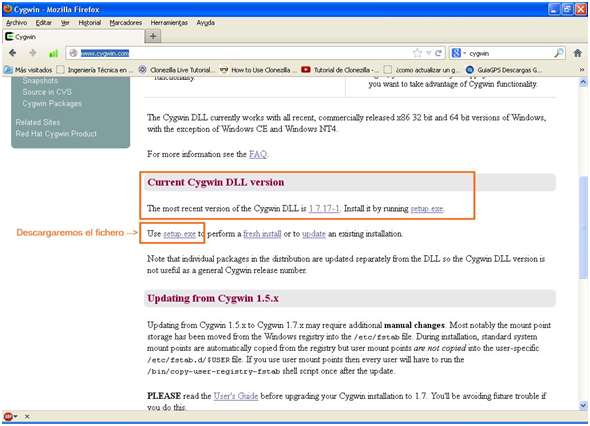Image resolution: width=590 pixels, height=426 pixels.
Task: Click setup.exe link after 'Use'
Action: (179, 234)
